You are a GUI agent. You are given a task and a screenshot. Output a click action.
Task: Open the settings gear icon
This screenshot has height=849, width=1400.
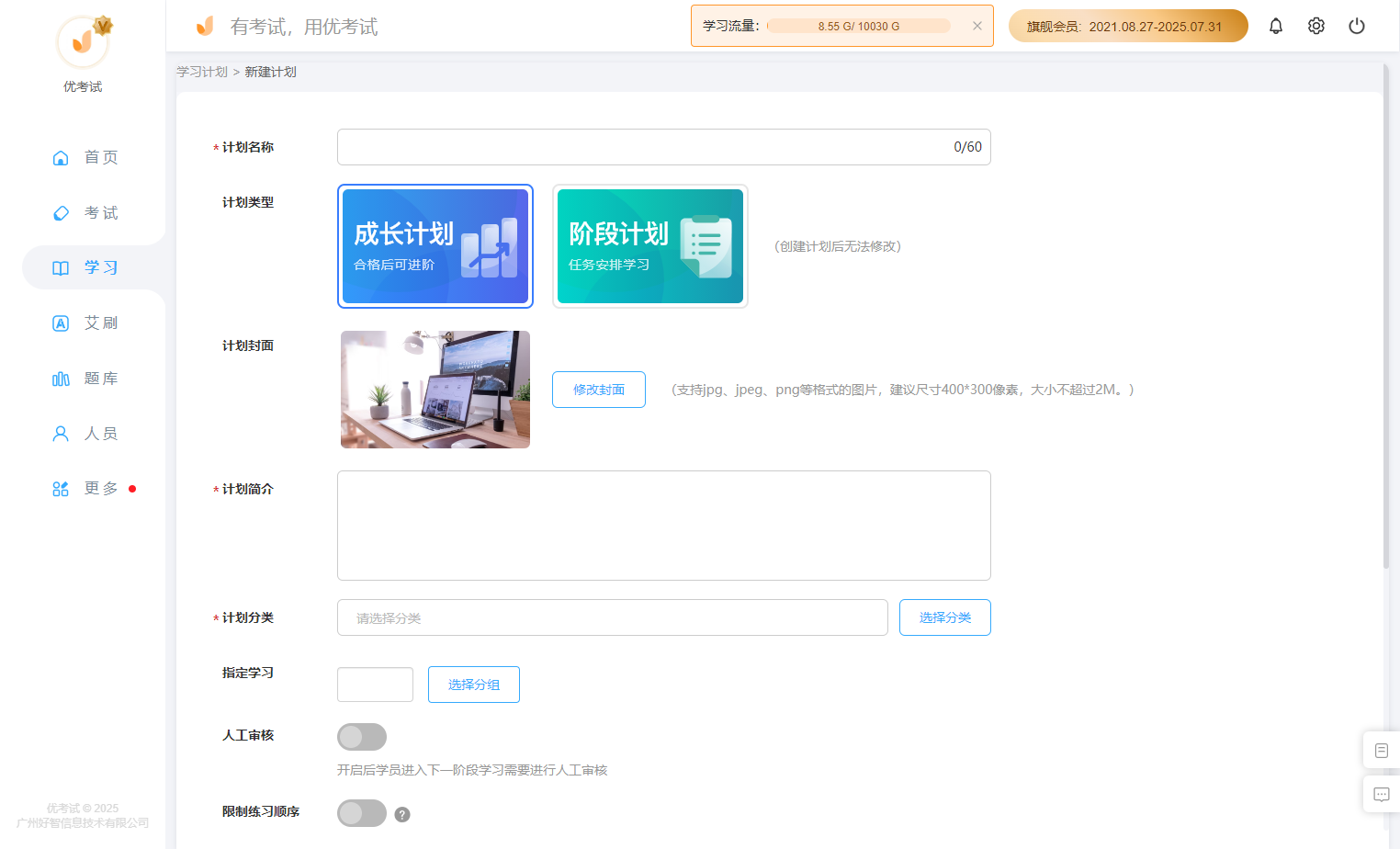pyautogui.click(x=1316, y=26)
